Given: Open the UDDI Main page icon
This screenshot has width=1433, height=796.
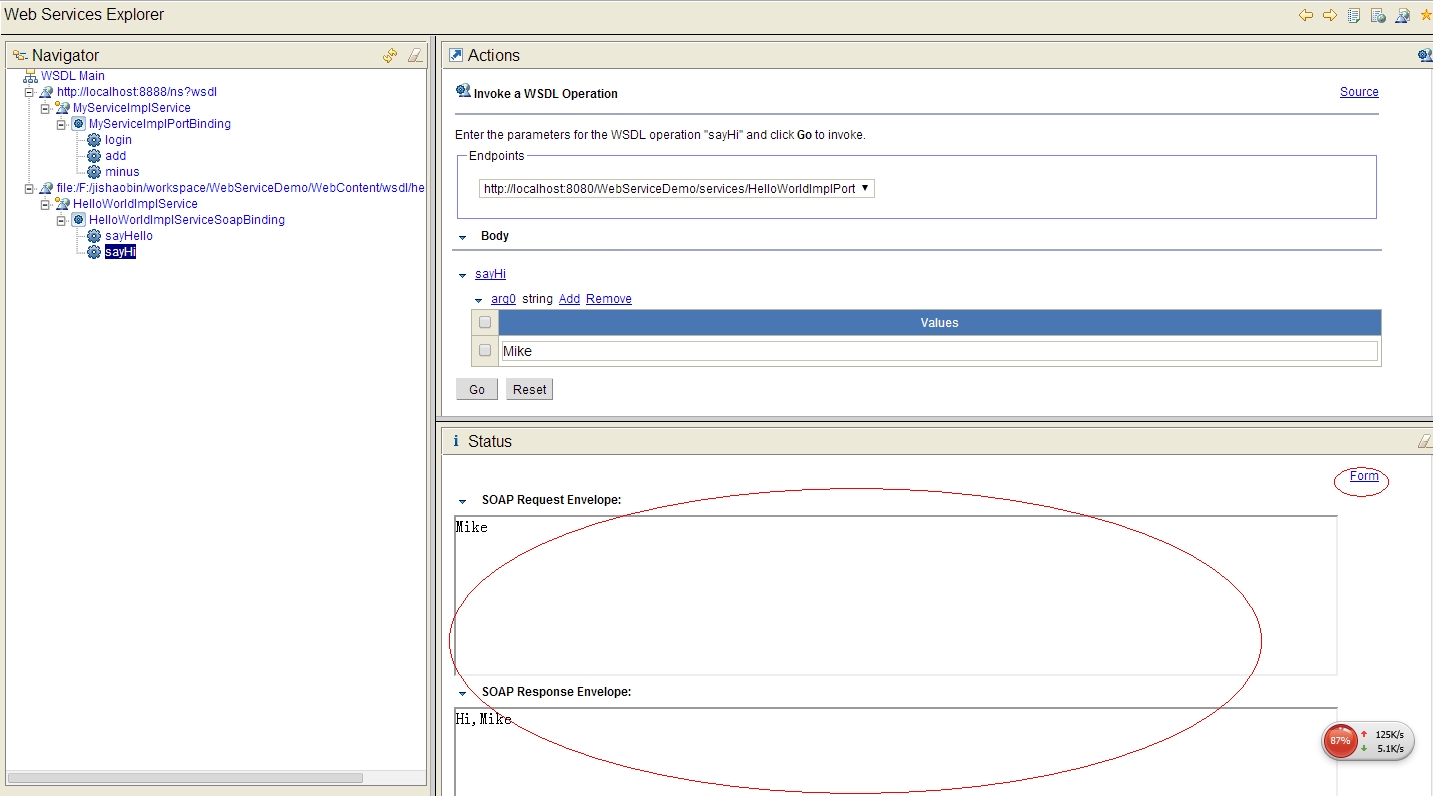Looking at the screenshot, I should click(1354, 15).
